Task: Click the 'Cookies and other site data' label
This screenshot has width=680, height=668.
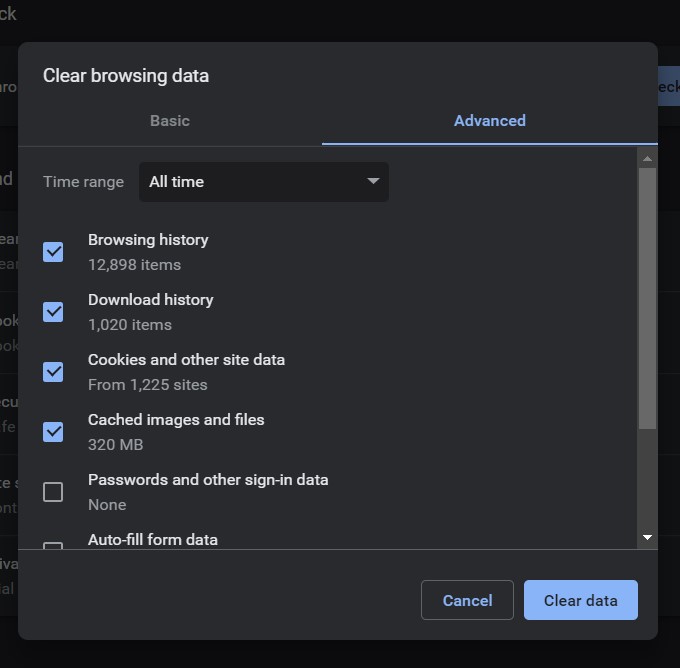Action: [x=186, y=360]
